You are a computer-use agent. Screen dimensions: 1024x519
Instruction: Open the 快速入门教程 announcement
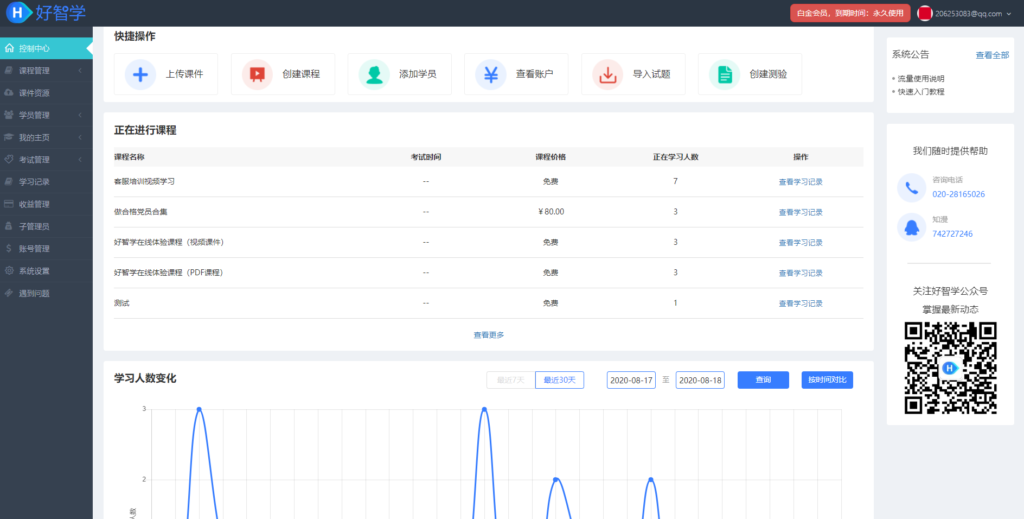[x=921, y=92]
